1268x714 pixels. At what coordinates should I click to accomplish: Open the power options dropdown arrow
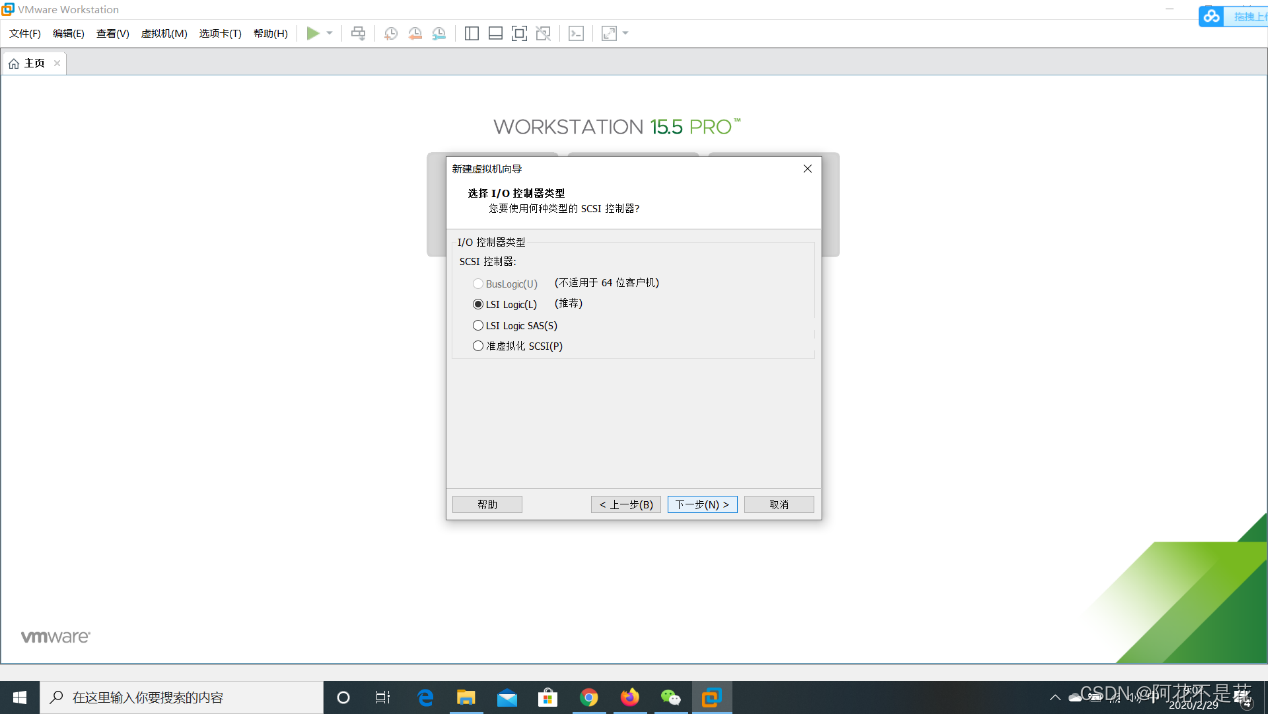coord(330,33)
